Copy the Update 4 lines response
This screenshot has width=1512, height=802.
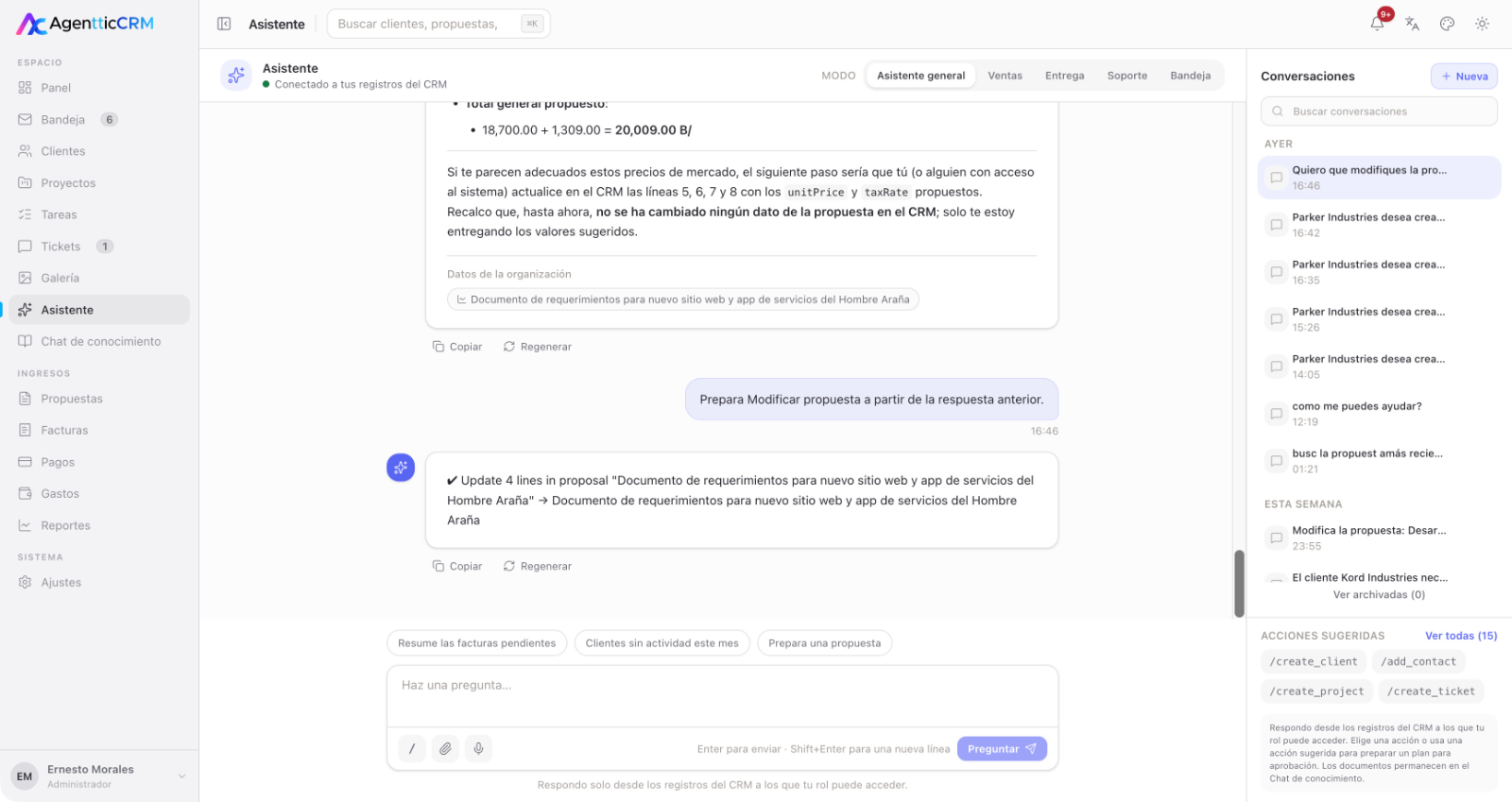(x=457, y=566)
